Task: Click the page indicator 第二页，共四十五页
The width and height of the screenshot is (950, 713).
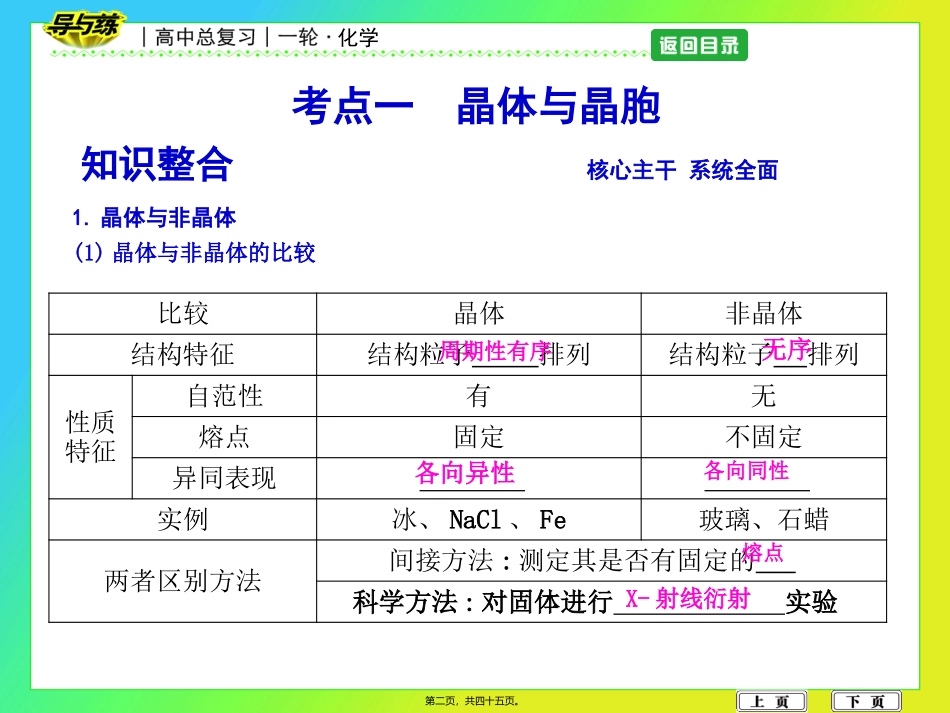Action: pos(472,701)
